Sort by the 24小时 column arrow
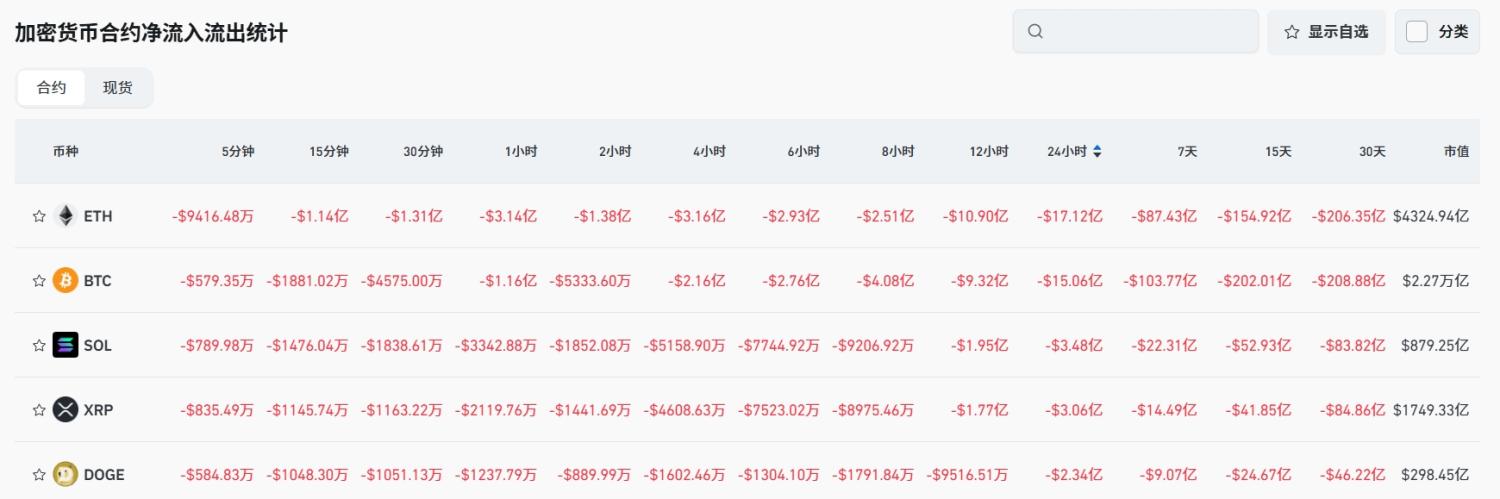The image size is (1500, 499). pos(1097,152)
